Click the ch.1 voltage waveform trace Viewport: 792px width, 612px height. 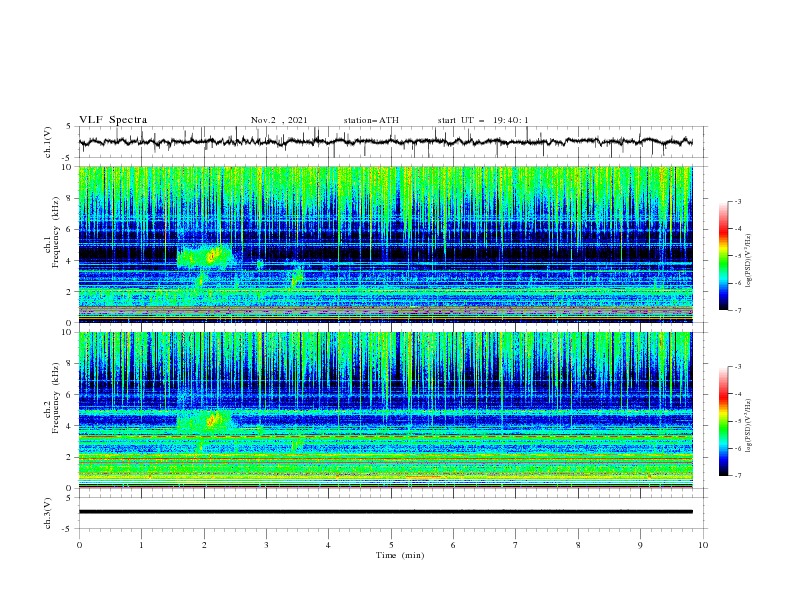[x=385, y=142]
